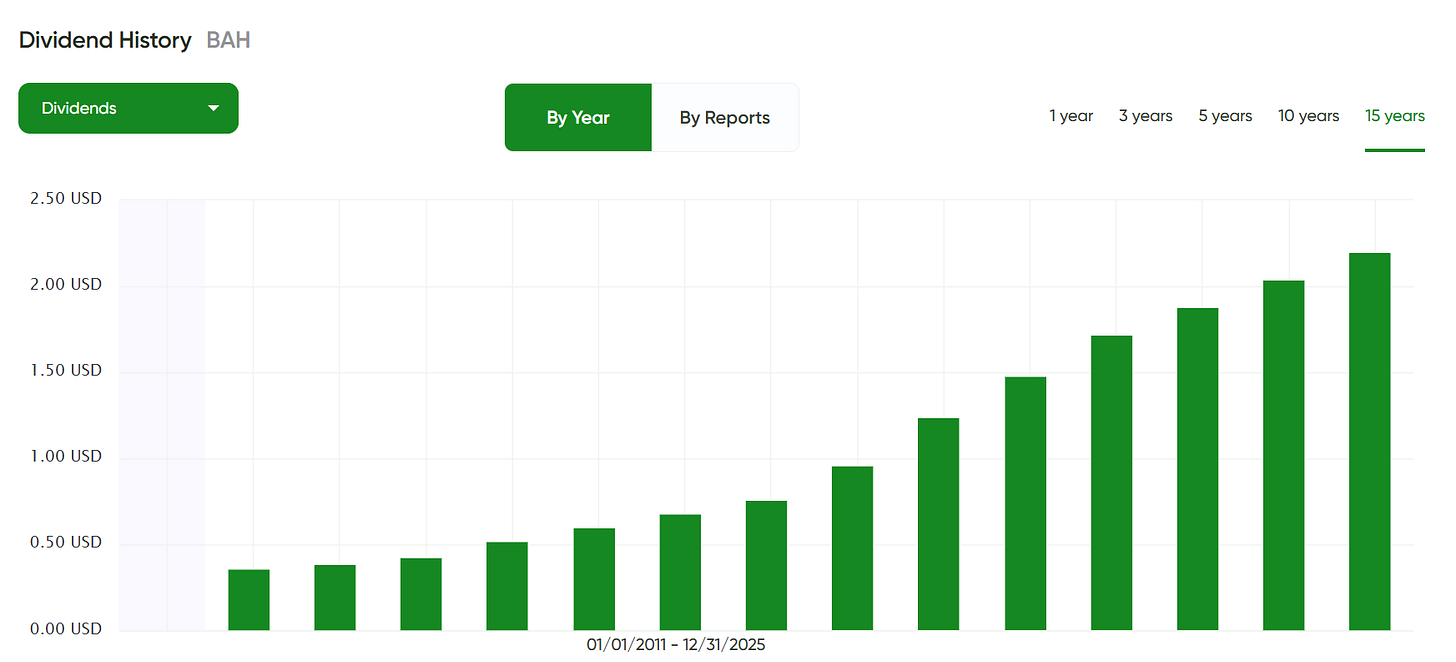Click the shortest bar, near 0.35 USD
1456x662 pixels.
(249, 600)
